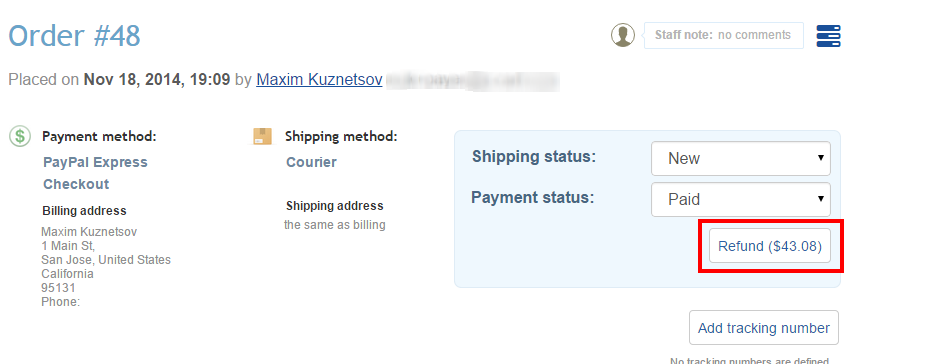Click the Courier shipping method link
The width and height of the screenshot is (936, 364).
point(311,162)
